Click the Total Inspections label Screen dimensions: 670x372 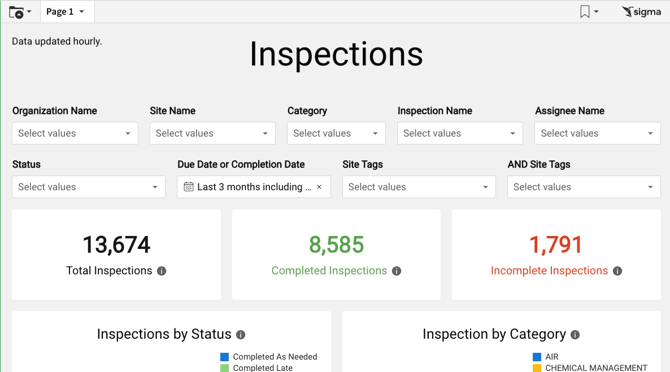point(109,271)
